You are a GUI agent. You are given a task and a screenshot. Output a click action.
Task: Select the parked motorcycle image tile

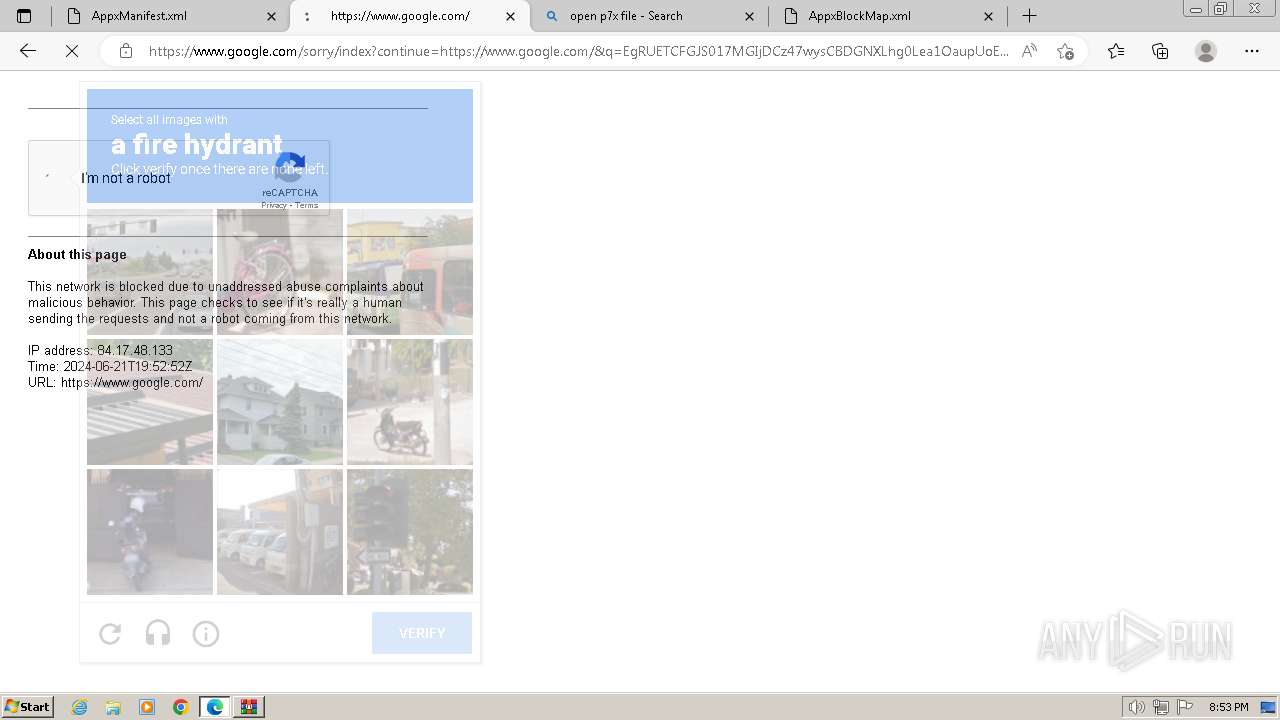click(410, 402)
